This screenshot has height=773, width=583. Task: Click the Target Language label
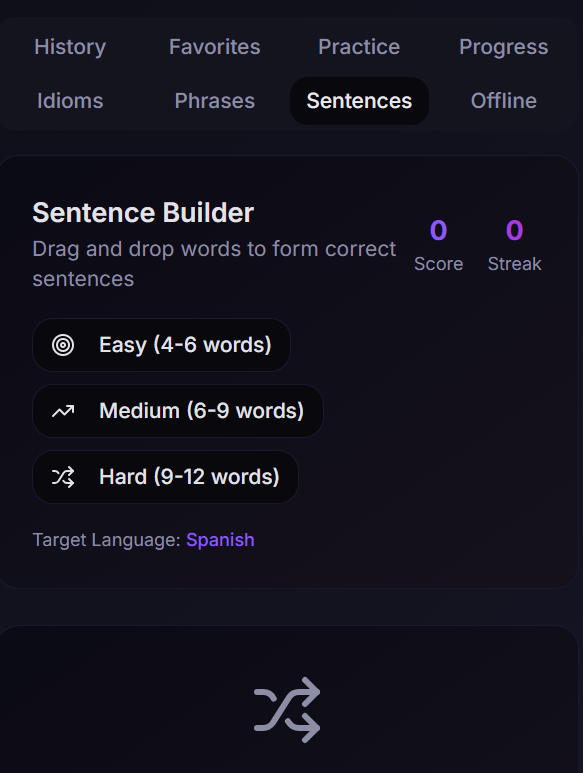click(106, 540)
